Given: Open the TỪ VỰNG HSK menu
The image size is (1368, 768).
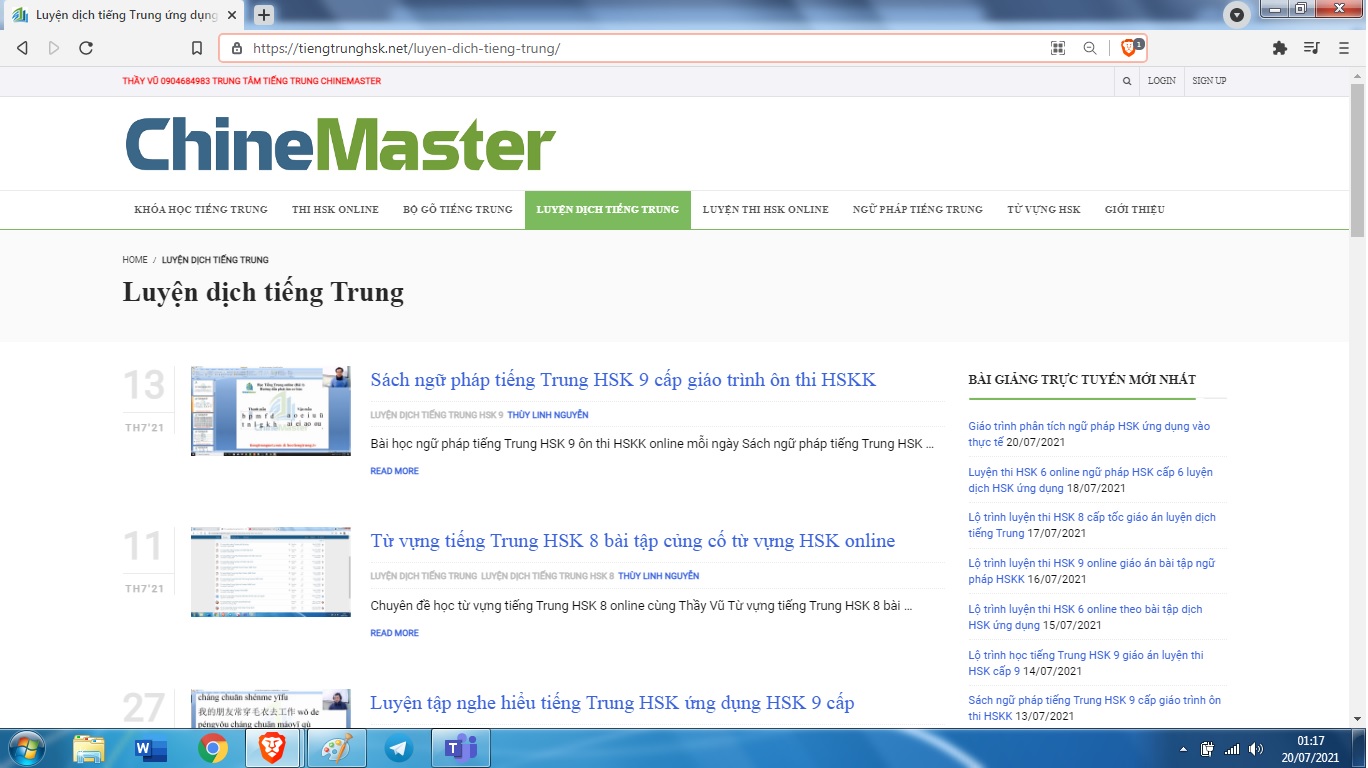Looking at the screenshot, I should 1044,210.
